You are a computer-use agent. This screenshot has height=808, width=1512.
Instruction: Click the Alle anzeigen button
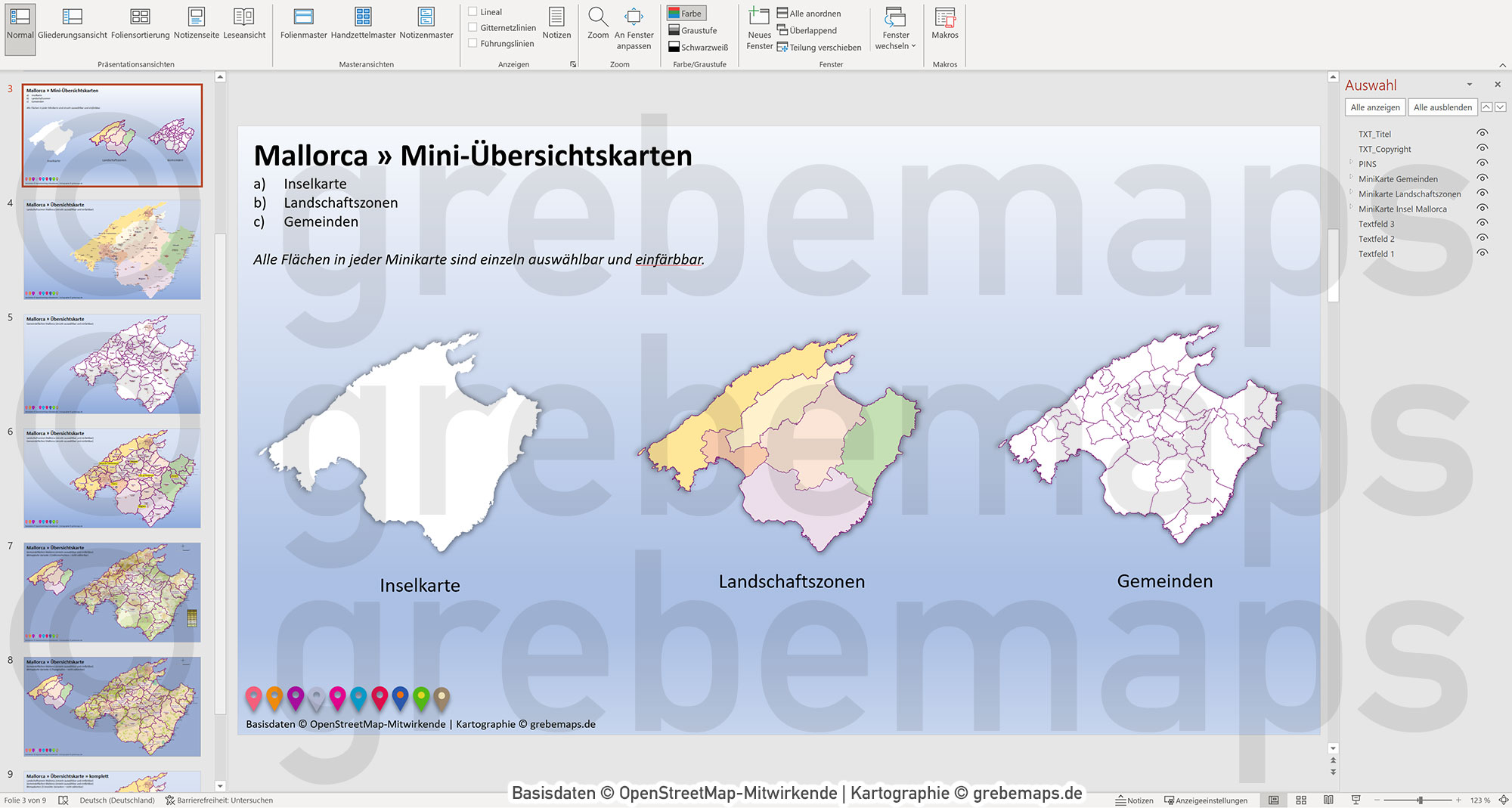point(1374,107)
